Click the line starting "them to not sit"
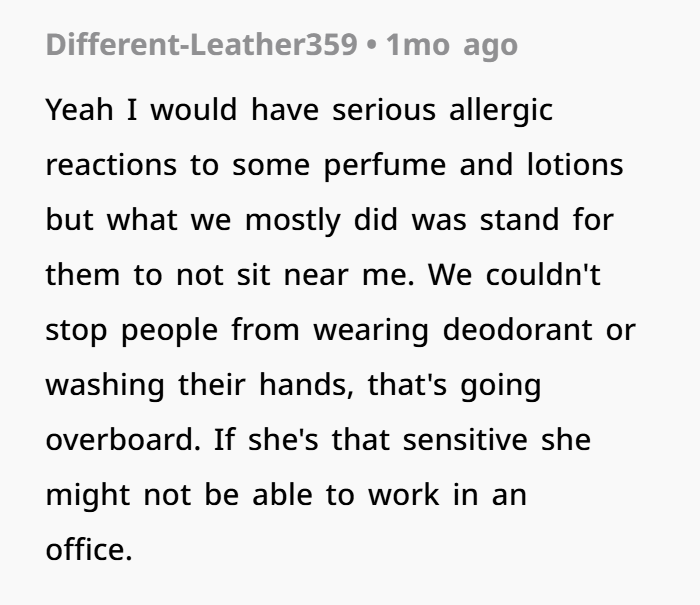 click(323, 274)
